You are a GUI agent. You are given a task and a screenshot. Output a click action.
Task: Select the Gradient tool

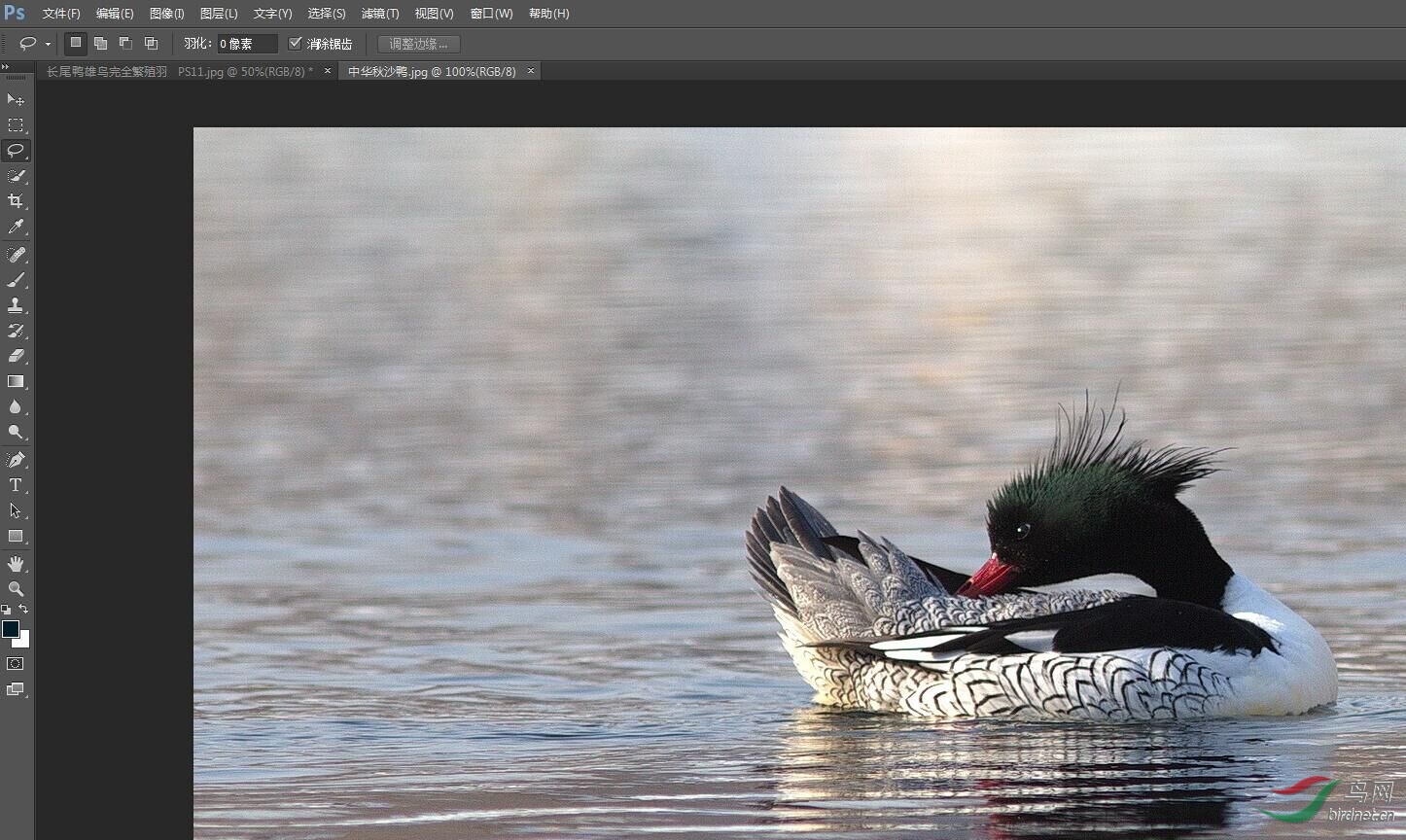16,381
